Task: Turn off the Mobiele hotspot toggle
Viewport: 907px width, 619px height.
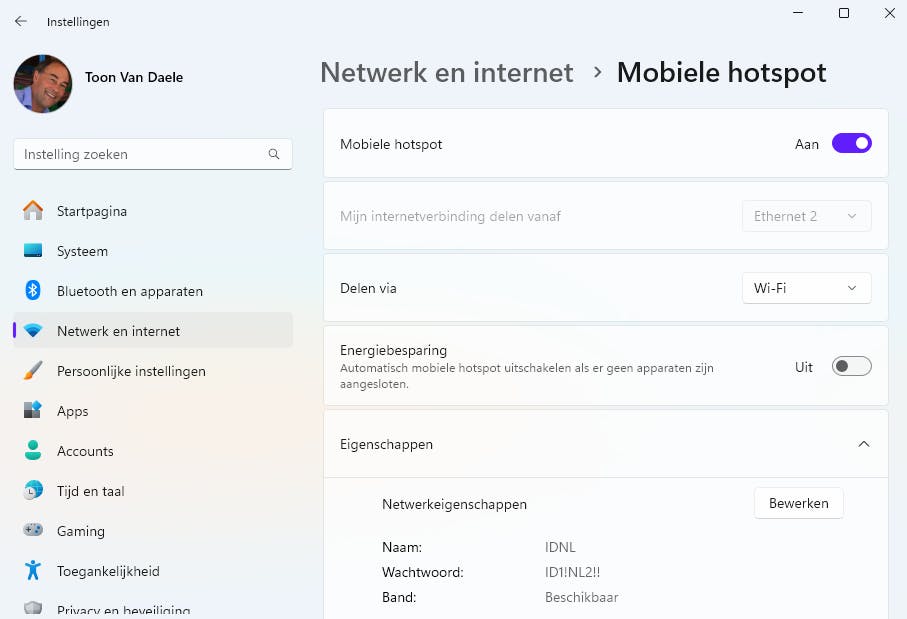Action: (851, 144)
